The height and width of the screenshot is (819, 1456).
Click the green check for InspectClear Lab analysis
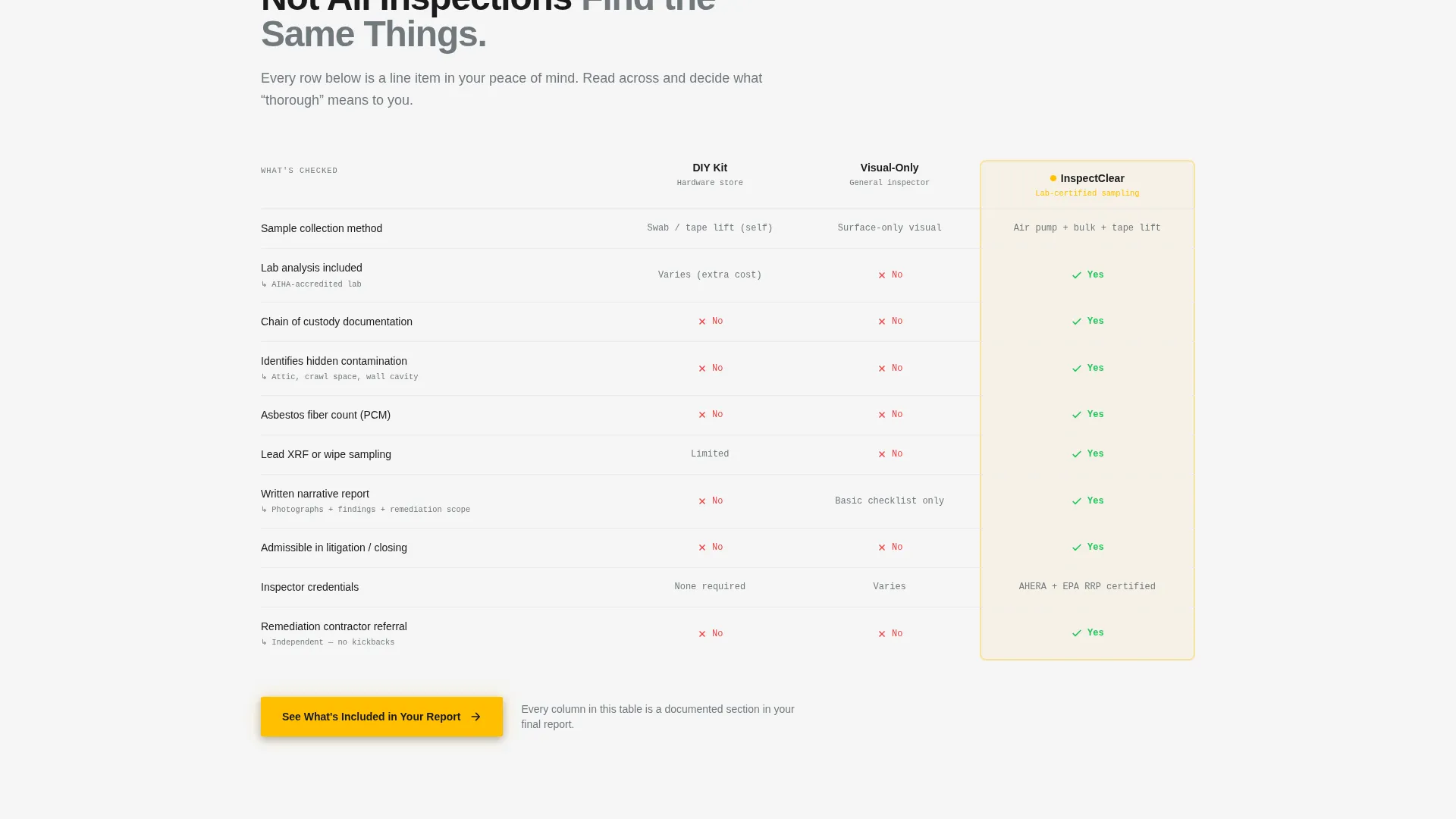click(x=1077, y=275)
